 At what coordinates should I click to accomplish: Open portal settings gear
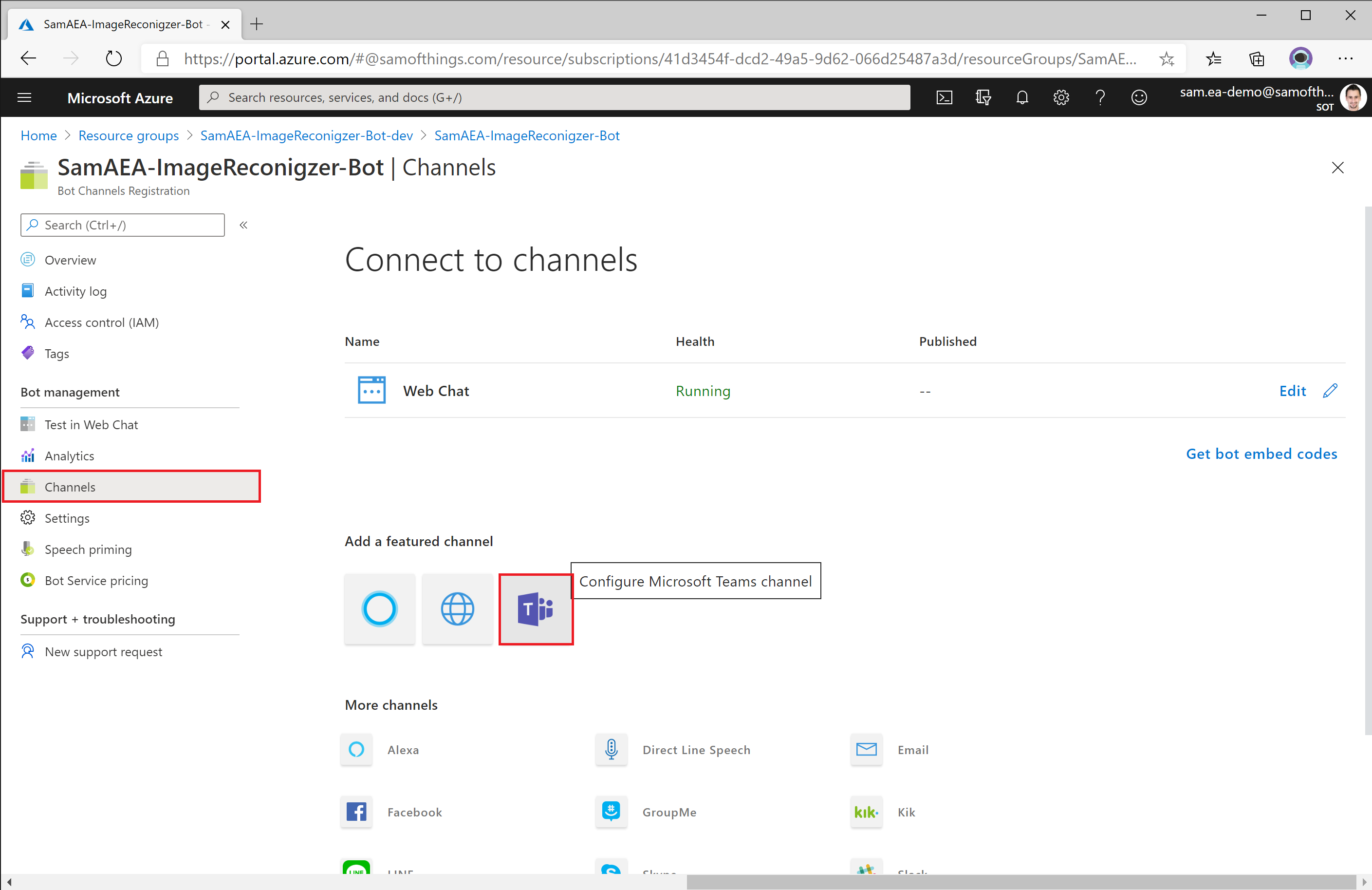pyautogui.click(x=1061, y=97)
